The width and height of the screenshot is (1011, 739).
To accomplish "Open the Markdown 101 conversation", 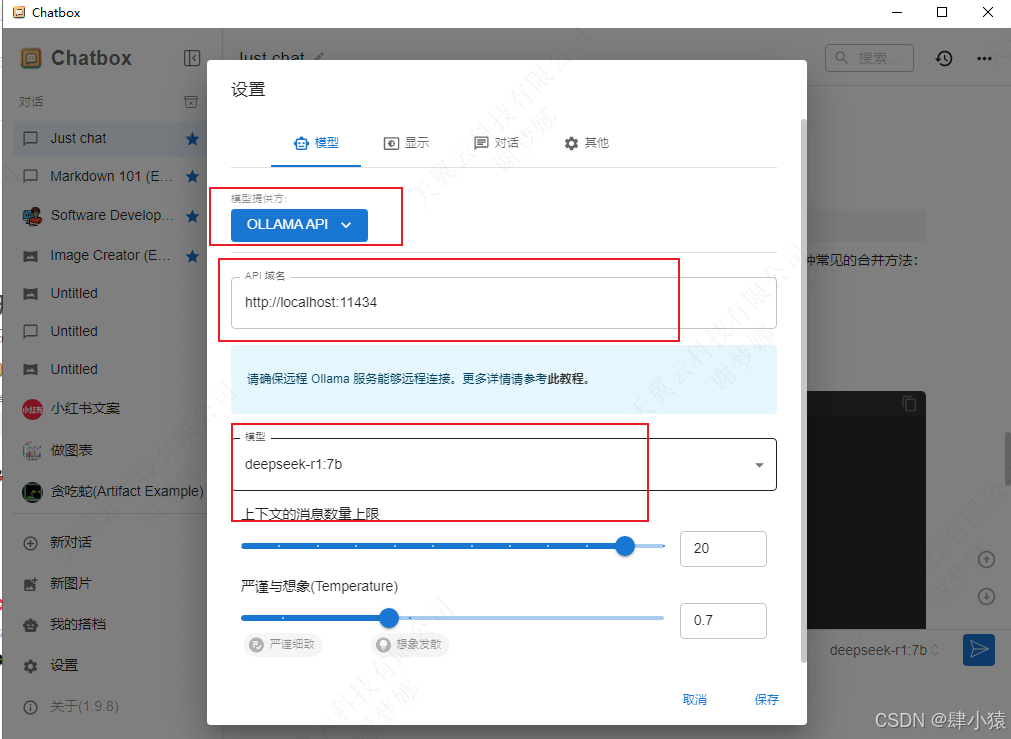I will tap(110, 177).
